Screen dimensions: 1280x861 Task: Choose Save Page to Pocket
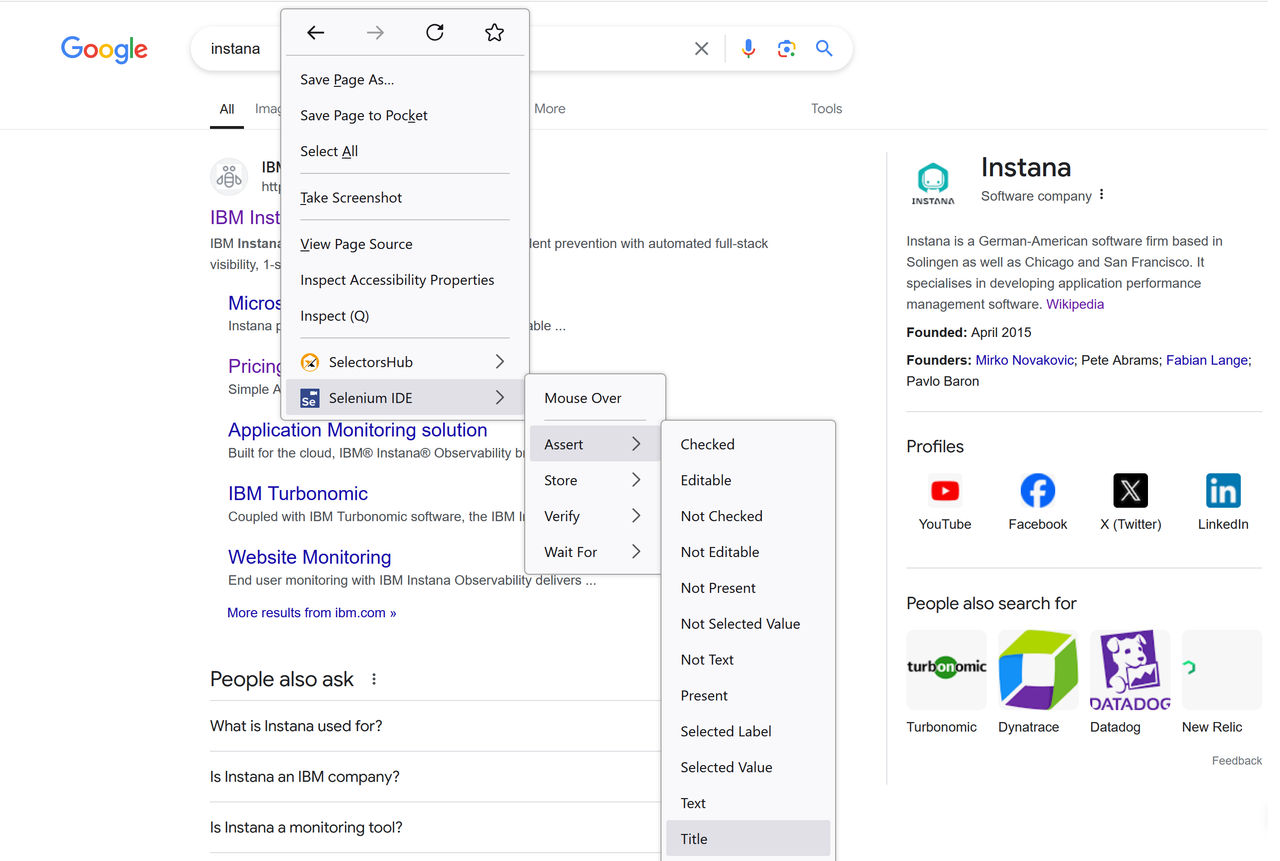[405, 116]
